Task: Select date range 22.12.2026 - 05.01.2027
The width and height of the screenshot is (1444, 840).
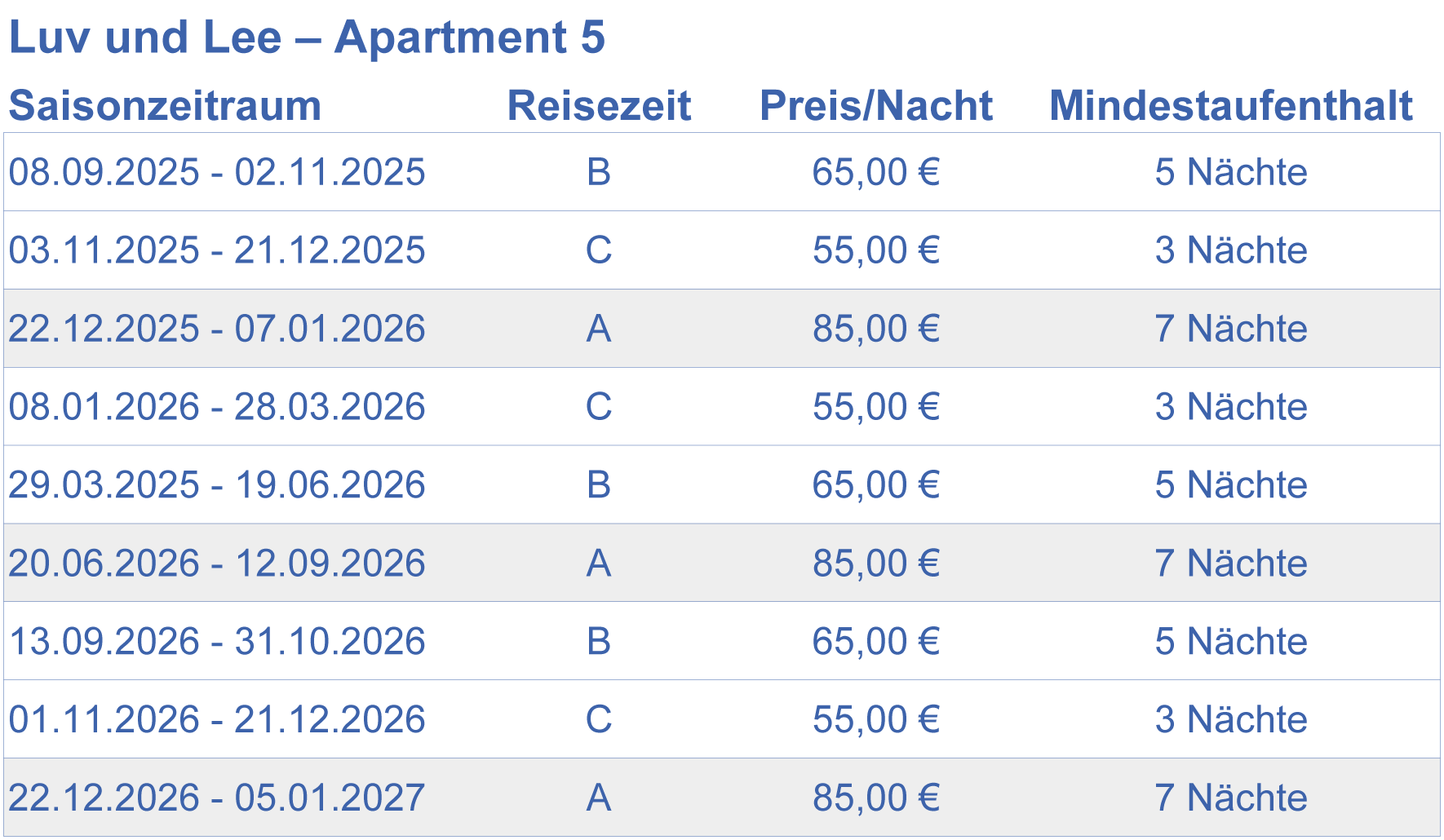Action: (x=217, y=798)
